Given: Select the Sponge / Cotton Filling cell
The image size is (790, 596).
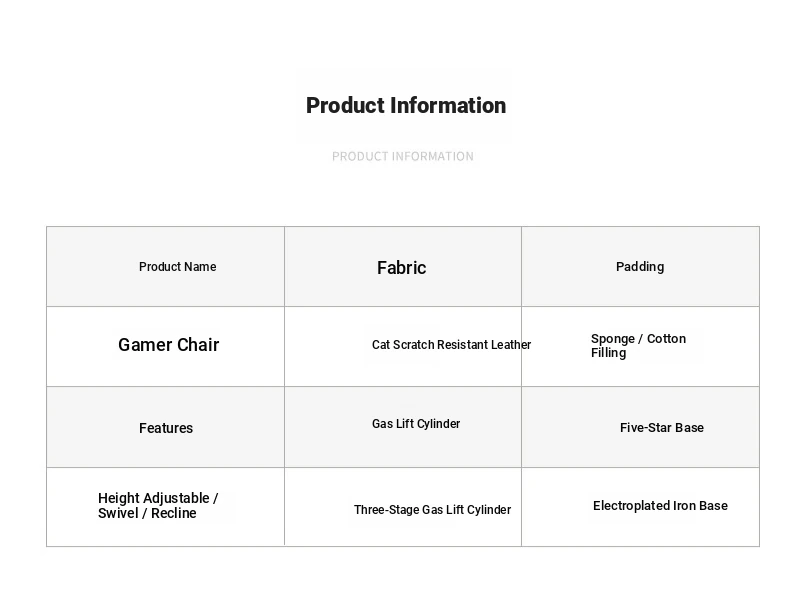Looking at the screenshot, I should [x=640, y=347].
